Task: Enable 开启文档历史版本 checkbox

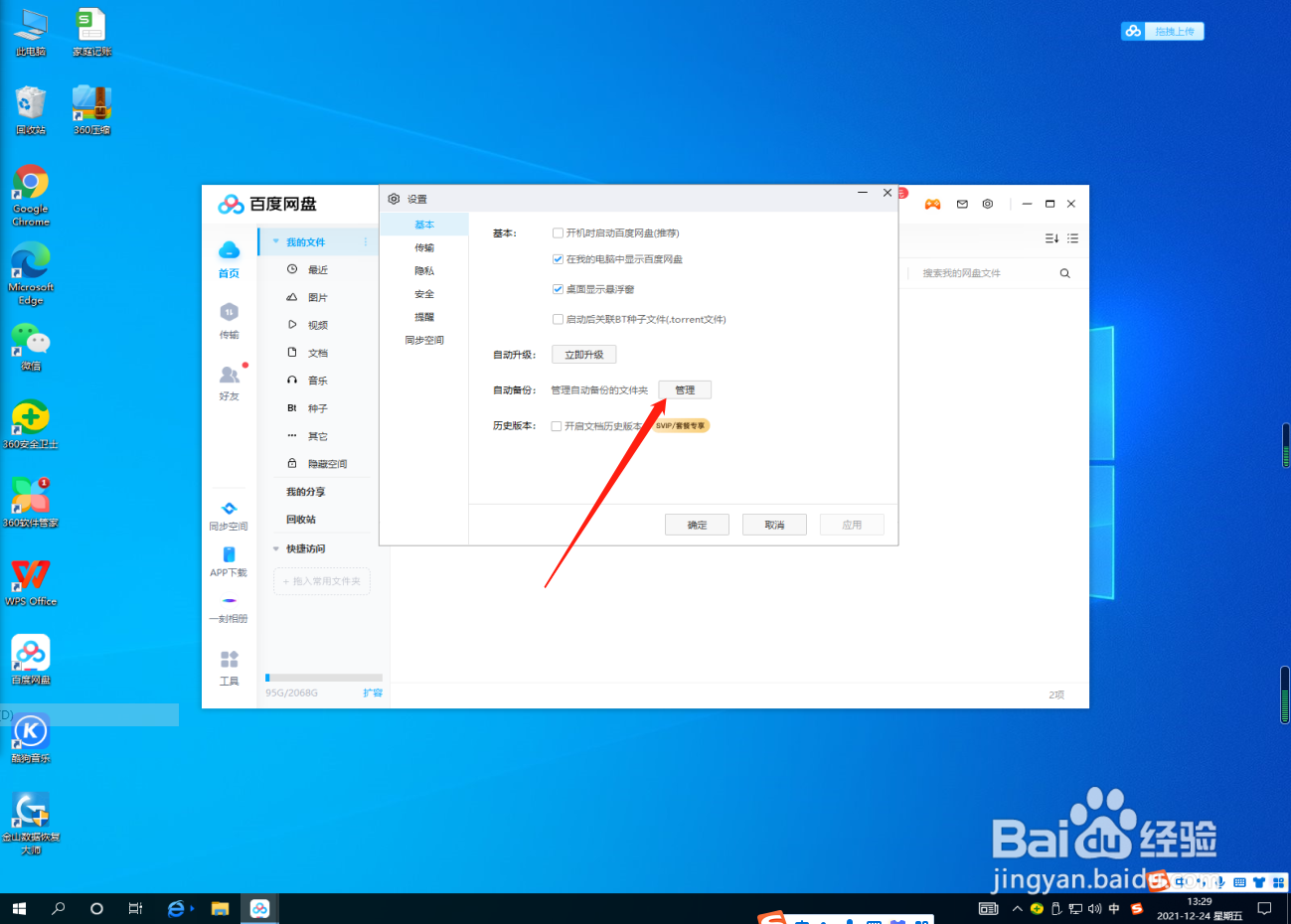Action: tap(557, 426)
